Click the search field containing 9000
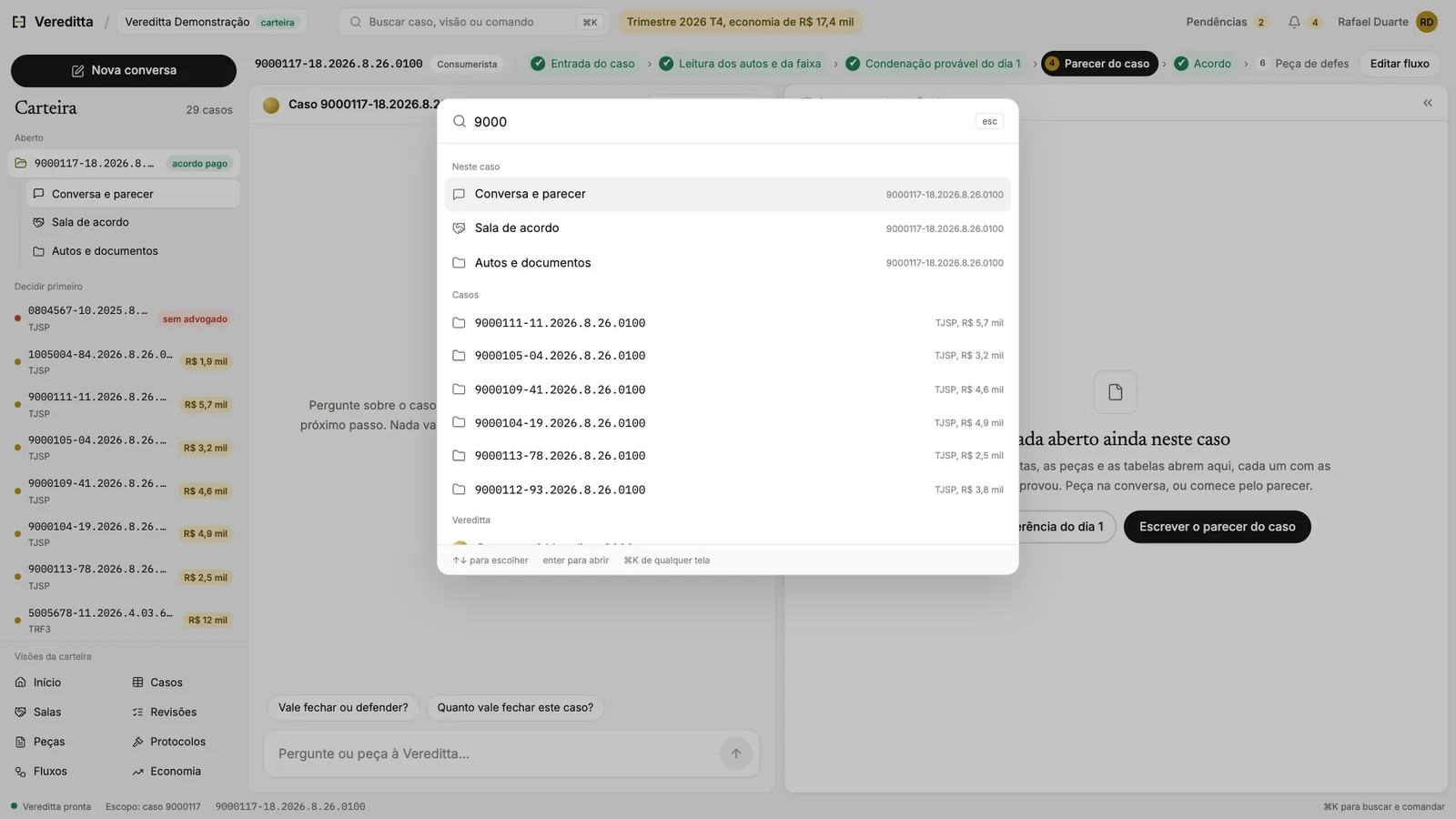This screenshot has height=819, width=1456. point(719,121)
